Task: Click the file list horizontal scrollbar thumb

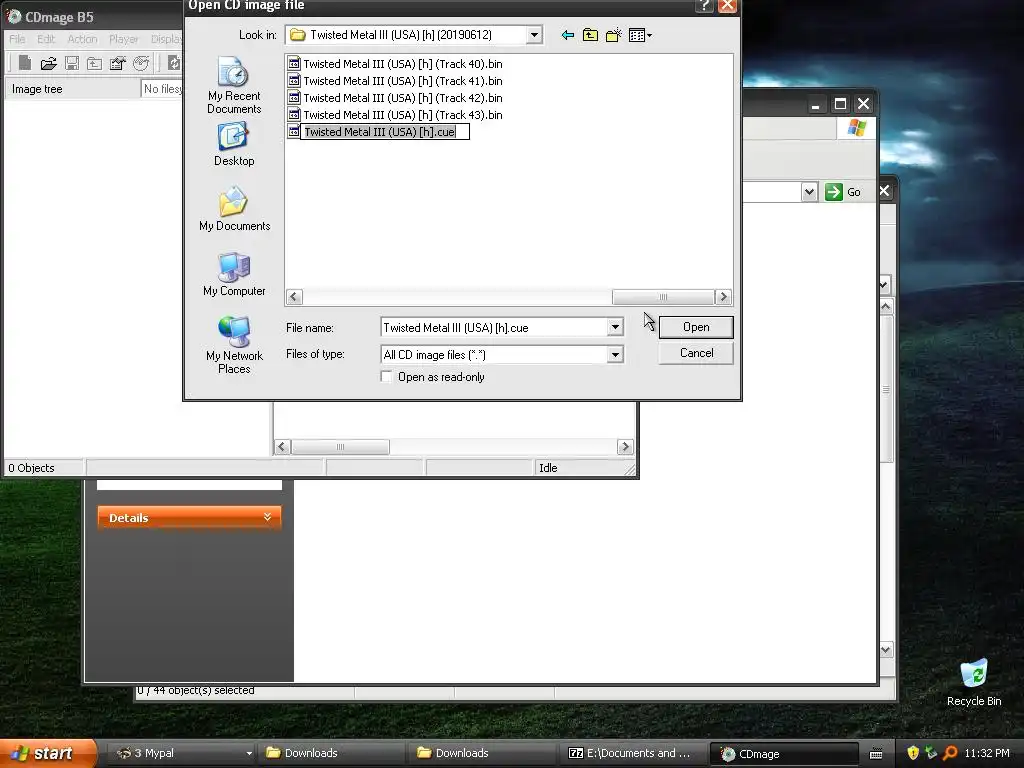Action: [x=663, y=297]
